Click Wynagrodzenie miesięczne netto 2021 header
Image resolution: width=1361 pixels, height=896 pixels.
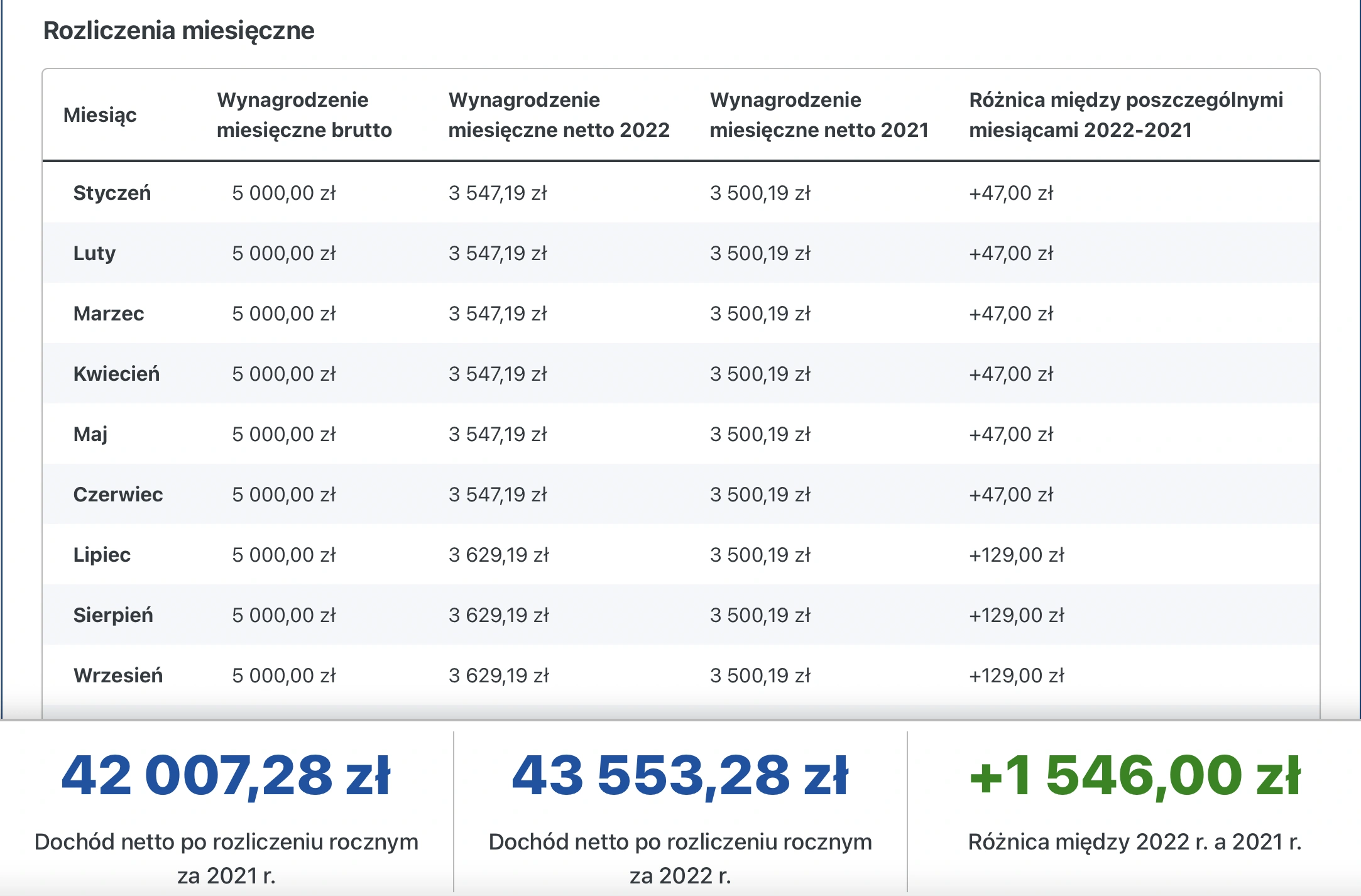point(819,115)
